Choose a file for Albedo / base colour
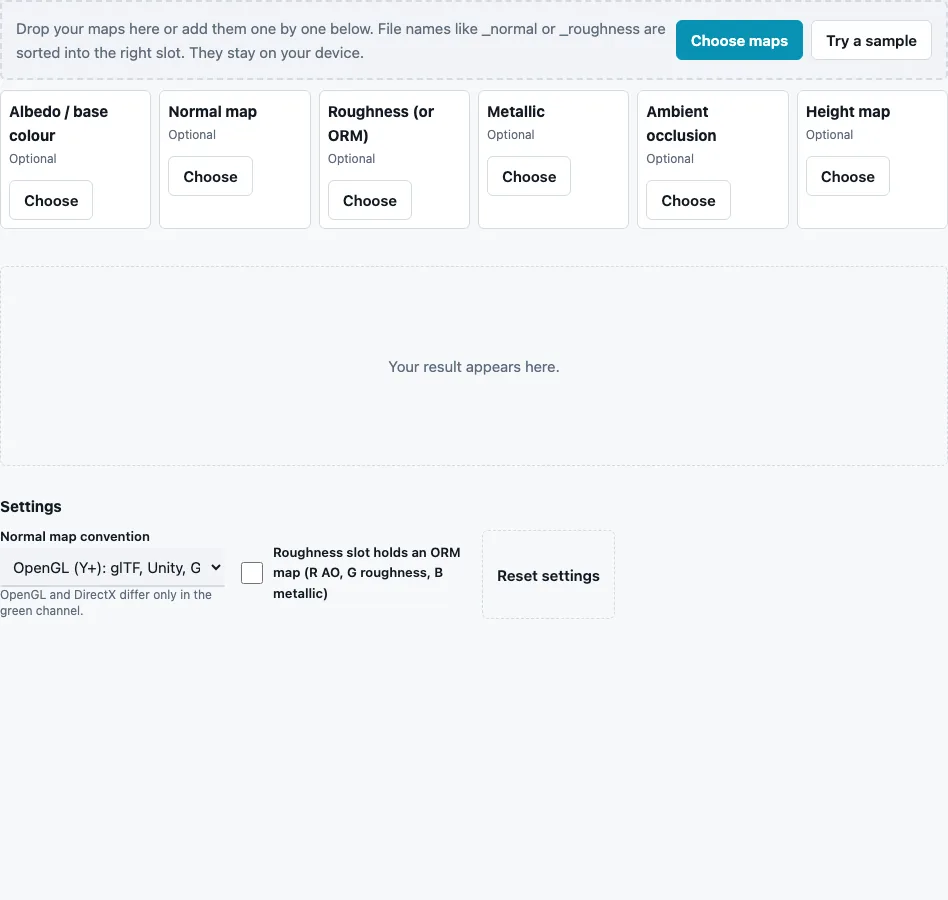Viewport: 948px width, 900px height. click(51, 201)
